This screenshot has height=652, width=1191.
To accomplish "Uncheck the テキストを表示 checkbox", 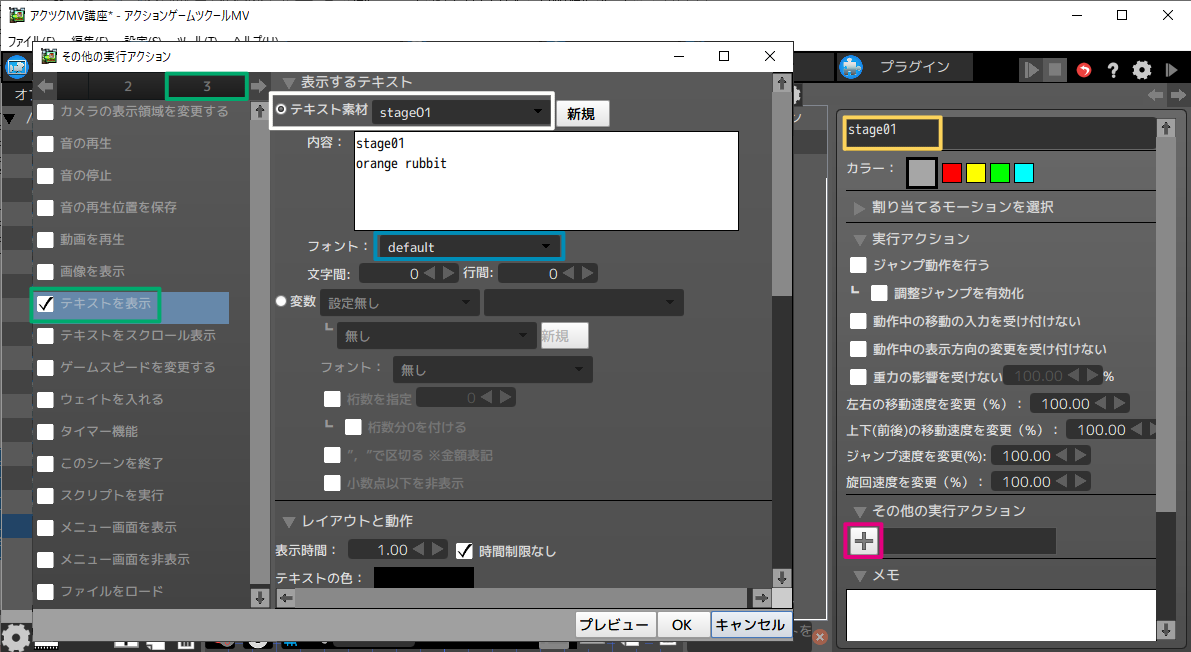I will (x=46, y=303).
